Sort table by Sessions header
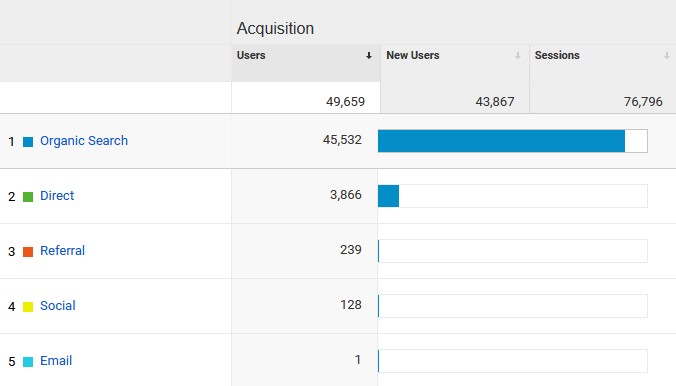676x386 pixels. click(x=557, y=56)
